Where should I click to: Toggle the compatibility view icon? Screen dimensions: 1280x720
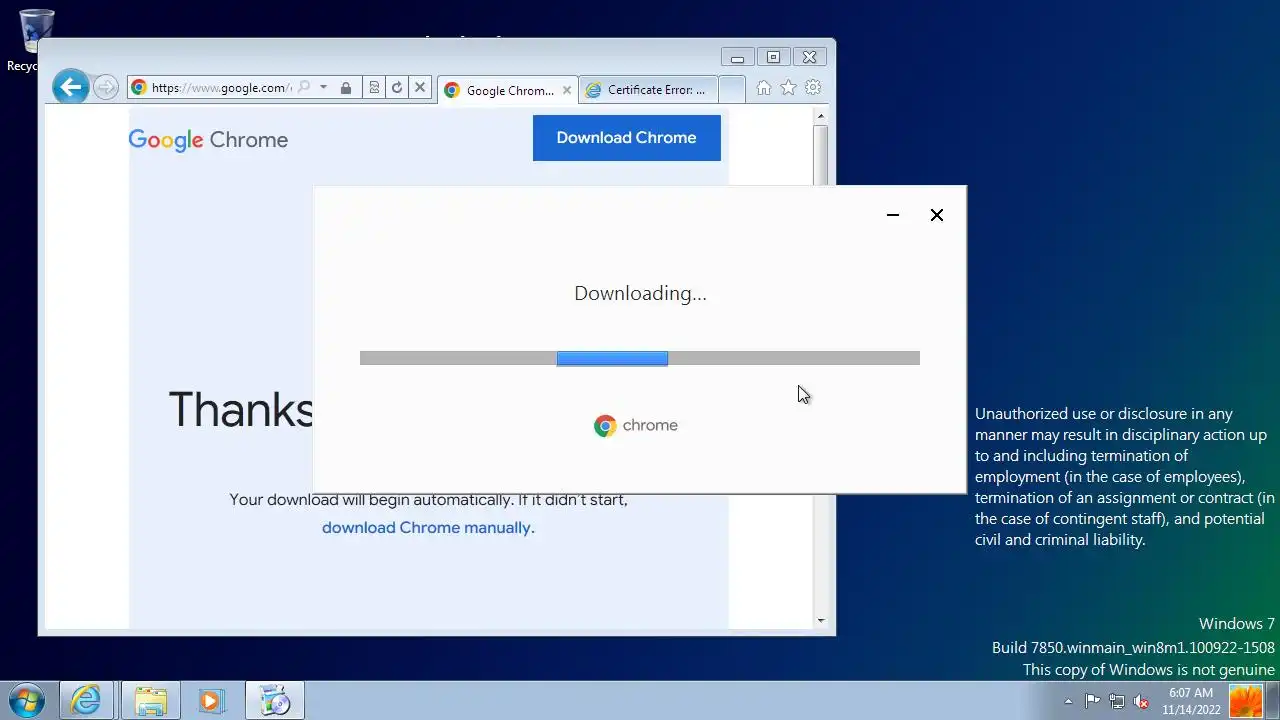(374, 88)
